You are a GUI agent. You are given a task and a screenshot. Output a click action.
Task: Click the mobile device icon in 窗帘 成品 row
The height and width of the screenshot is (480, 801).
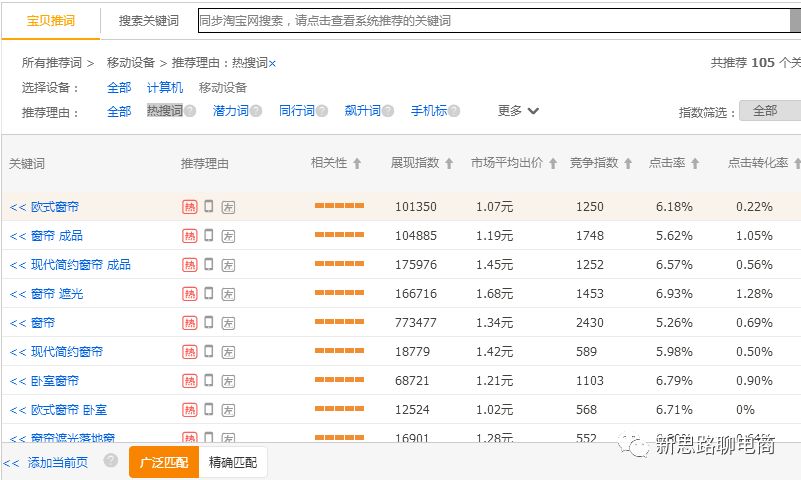(x=209, y=236)
